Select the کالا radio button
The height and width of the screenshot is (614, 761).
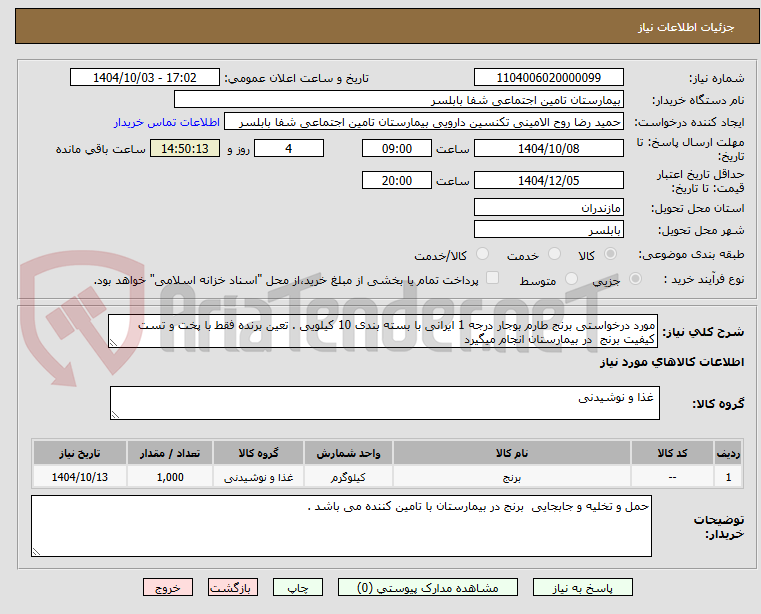tap(610, 254)
